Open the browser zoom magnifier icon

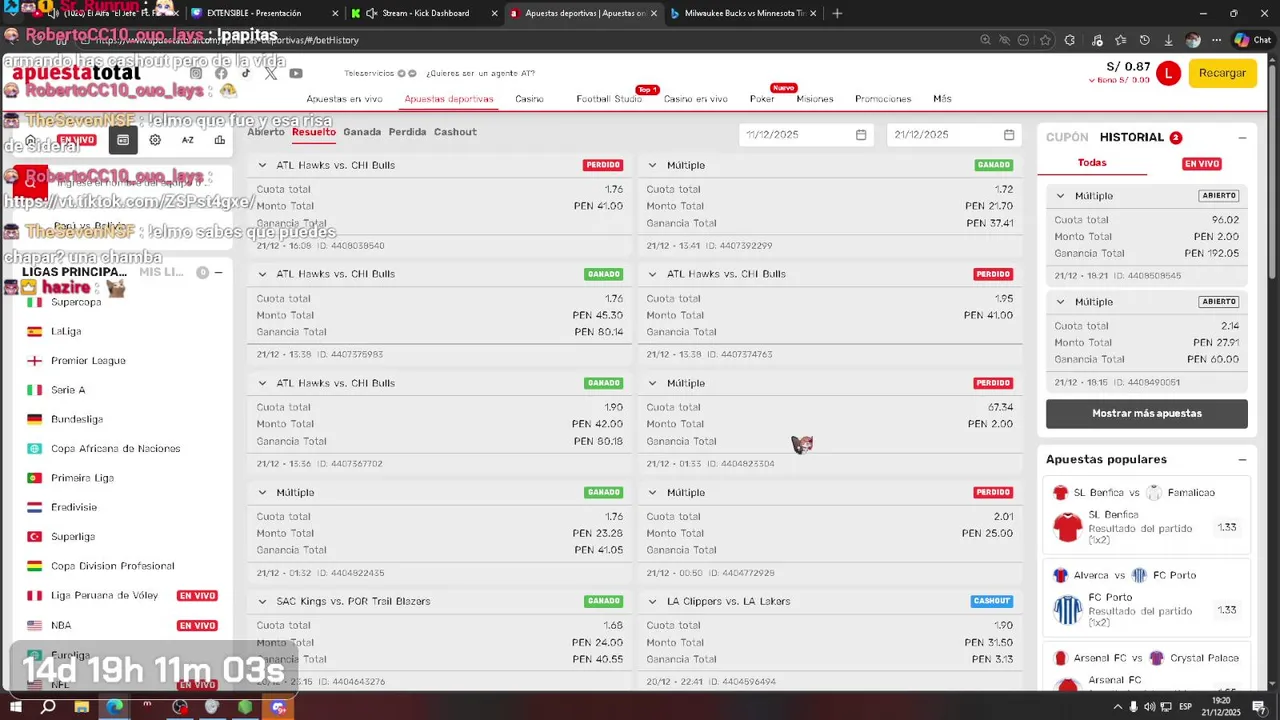[x=986, y=40]
